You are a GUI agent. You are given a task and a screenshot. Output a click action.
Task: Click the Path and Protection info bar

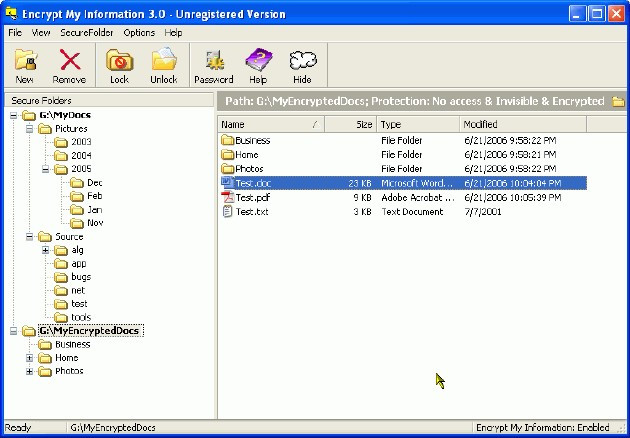point(421,101)
